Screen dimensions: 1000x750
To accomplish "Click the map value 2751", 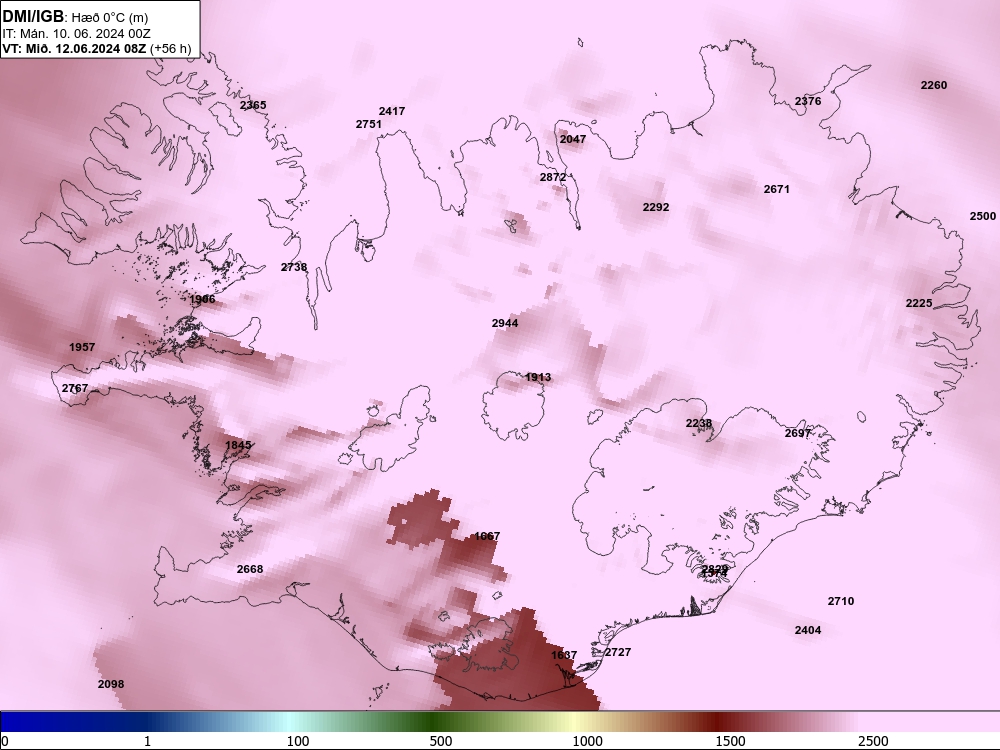I will click(369, 124).
